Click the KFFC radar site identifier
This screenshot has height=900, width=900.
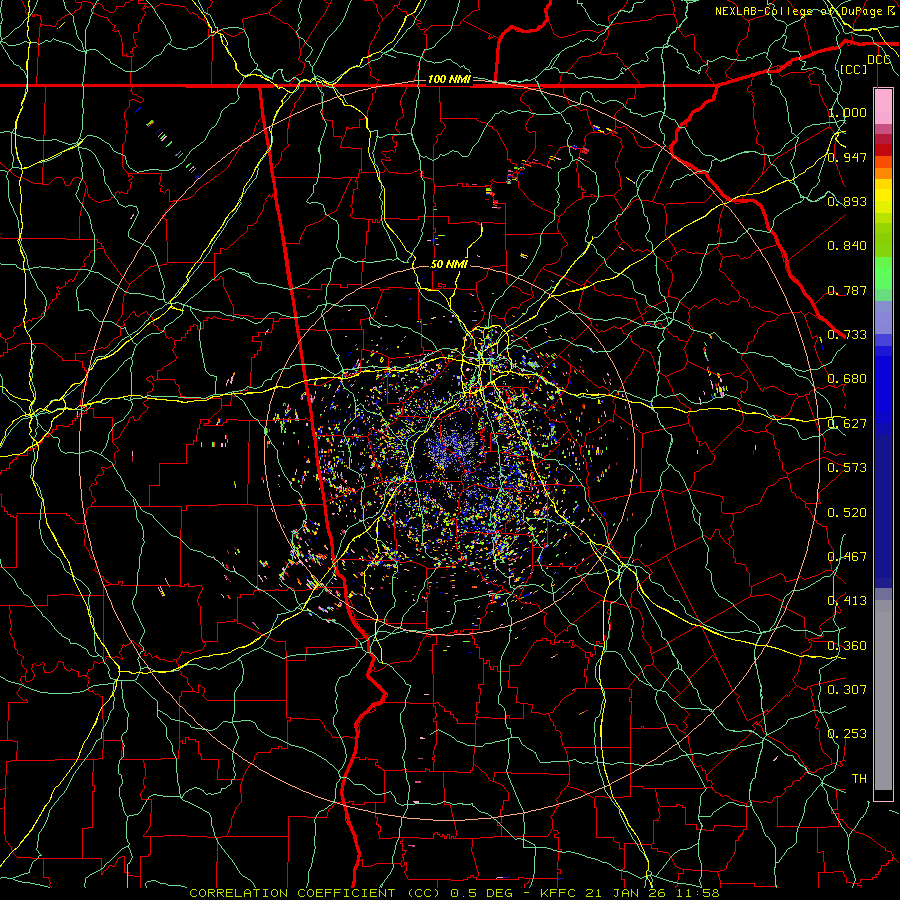coord(559,893)
